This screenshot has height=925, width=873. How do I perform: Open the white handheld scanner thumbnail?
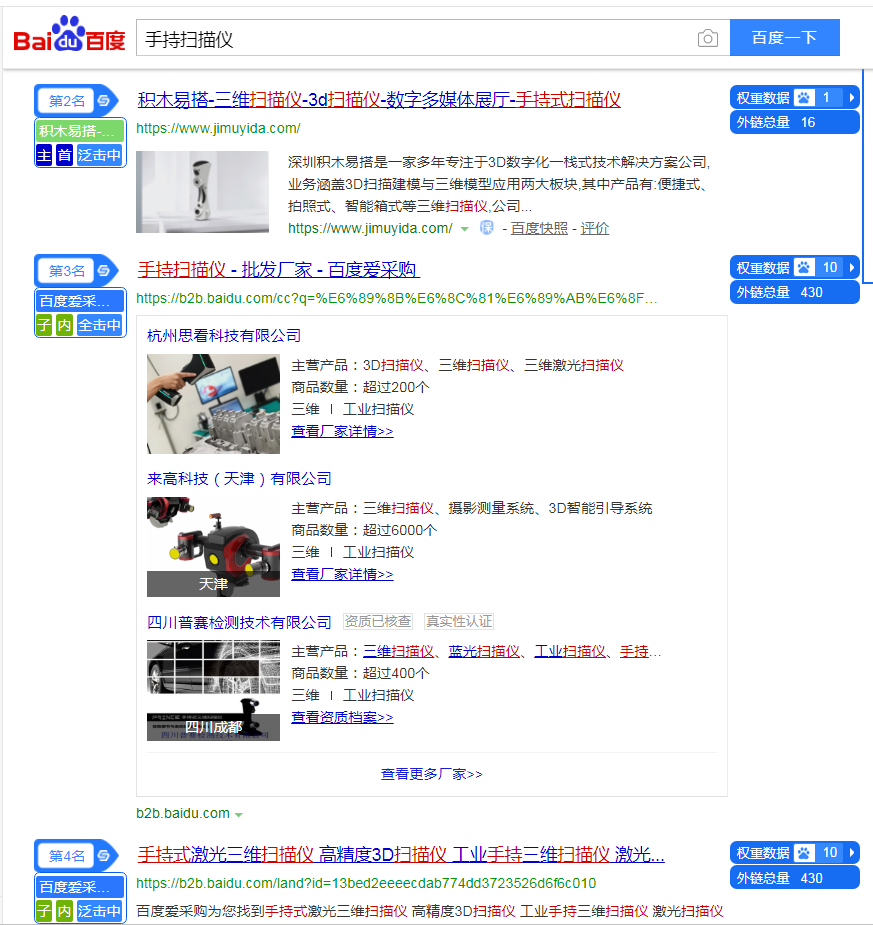tap(202, 192)
